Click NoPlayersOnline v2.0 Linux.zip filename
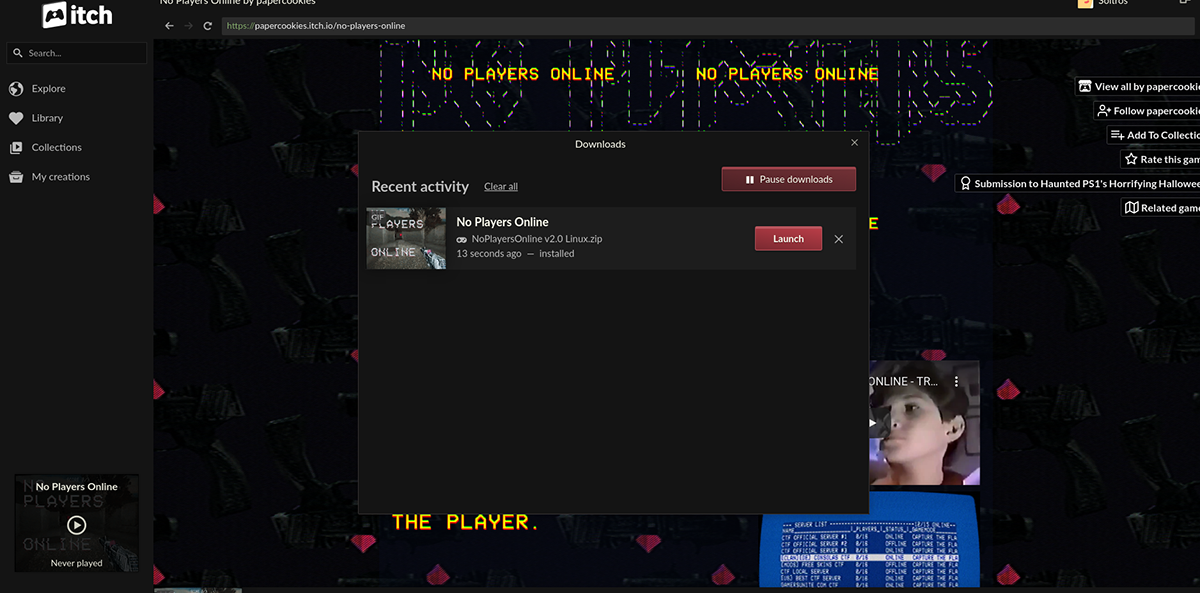The image size is (1200, 593). (537, 239)
